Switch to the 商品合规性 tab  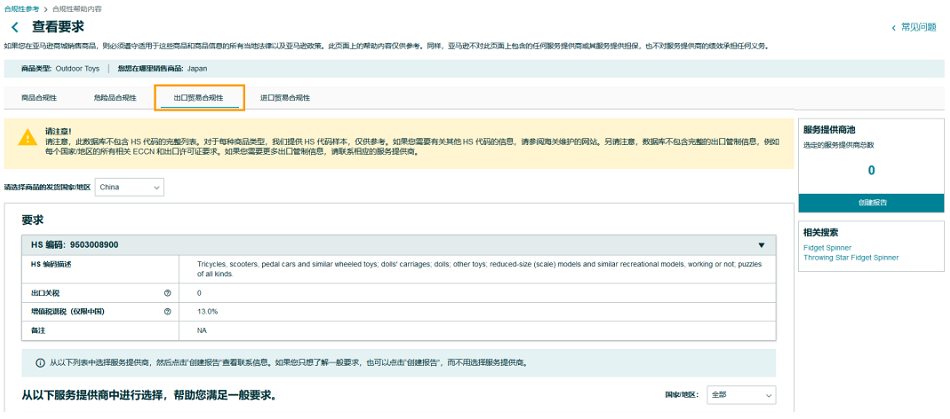(39, 98)
